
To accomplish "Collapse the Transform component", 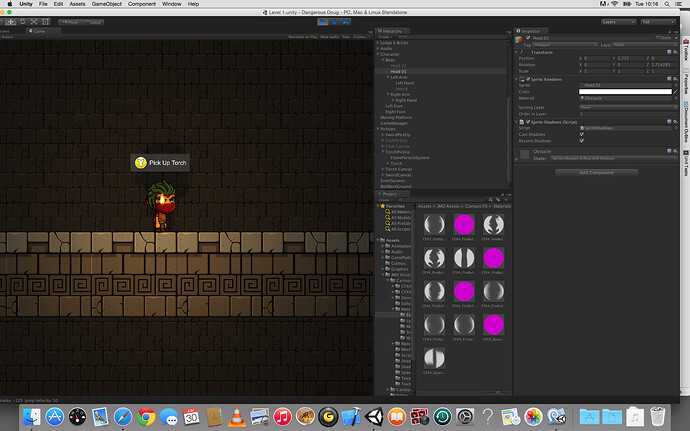I will click(x=517, y=52).
